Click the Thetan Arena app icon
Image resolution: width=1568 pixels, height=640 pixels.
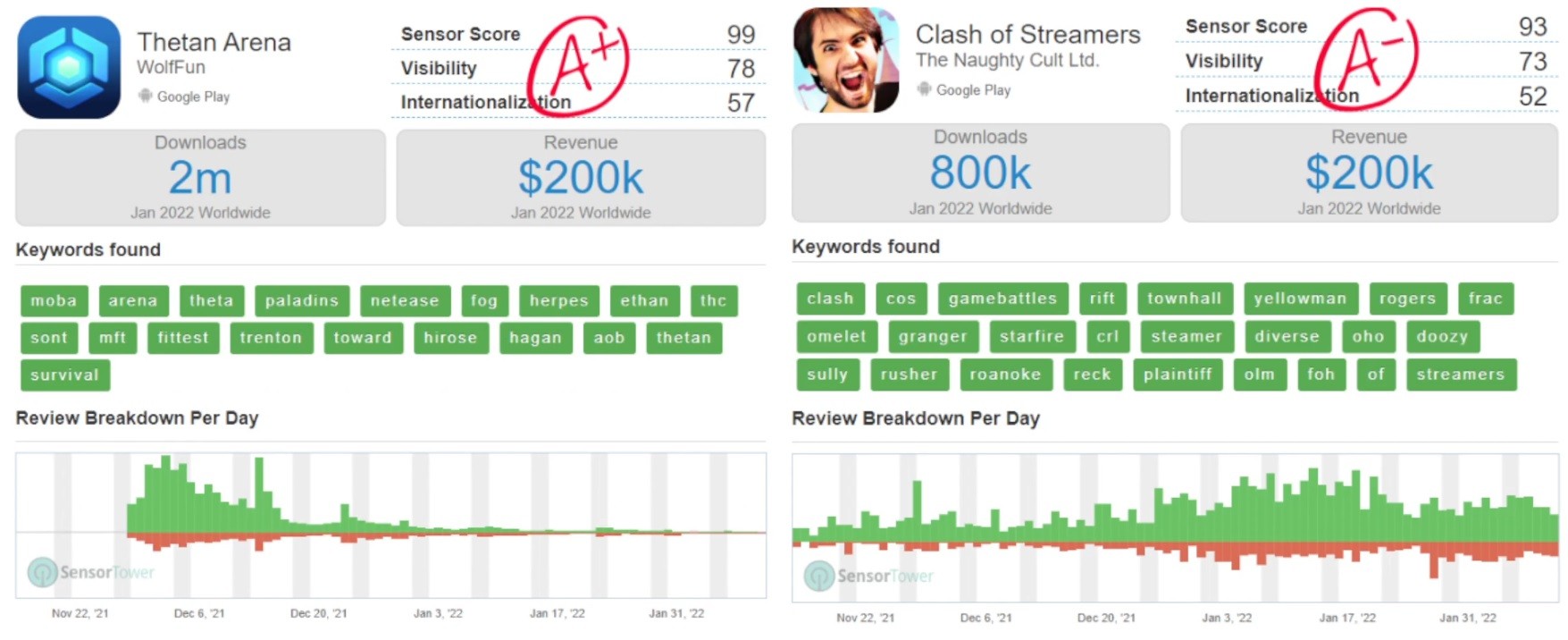pyautogui.click(x=70, y=67)
